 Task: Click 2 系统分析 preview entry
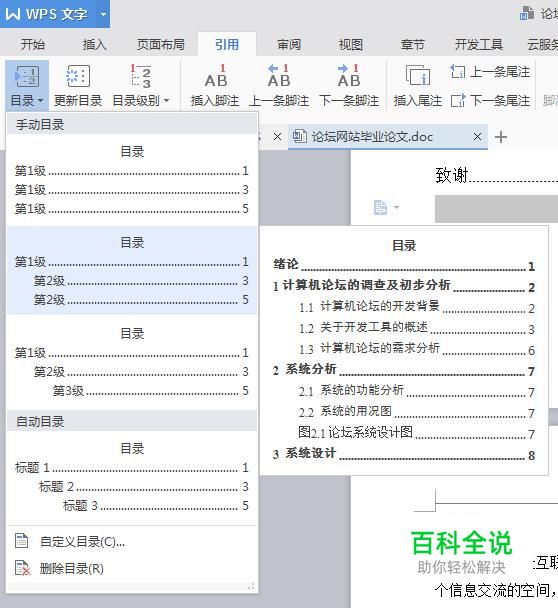click(404, 370)
